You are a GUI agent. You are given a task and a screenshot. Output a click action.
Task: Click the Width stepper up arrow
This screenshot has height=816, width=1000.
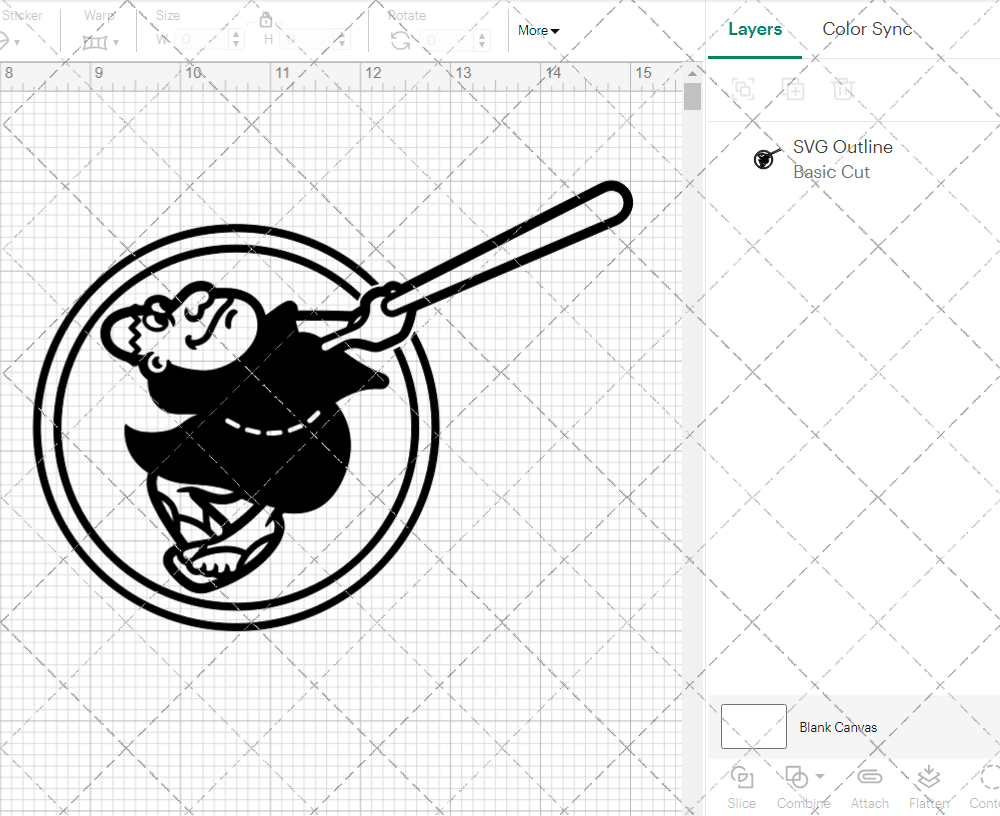coord(236,34)
